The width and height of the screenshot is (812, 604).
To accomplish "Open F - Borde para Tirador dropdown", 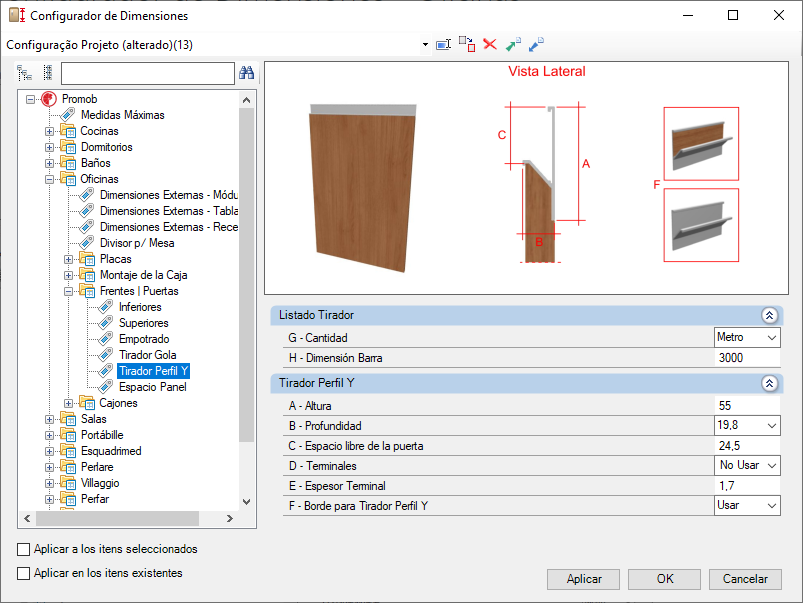I will [x=772, y=506].
